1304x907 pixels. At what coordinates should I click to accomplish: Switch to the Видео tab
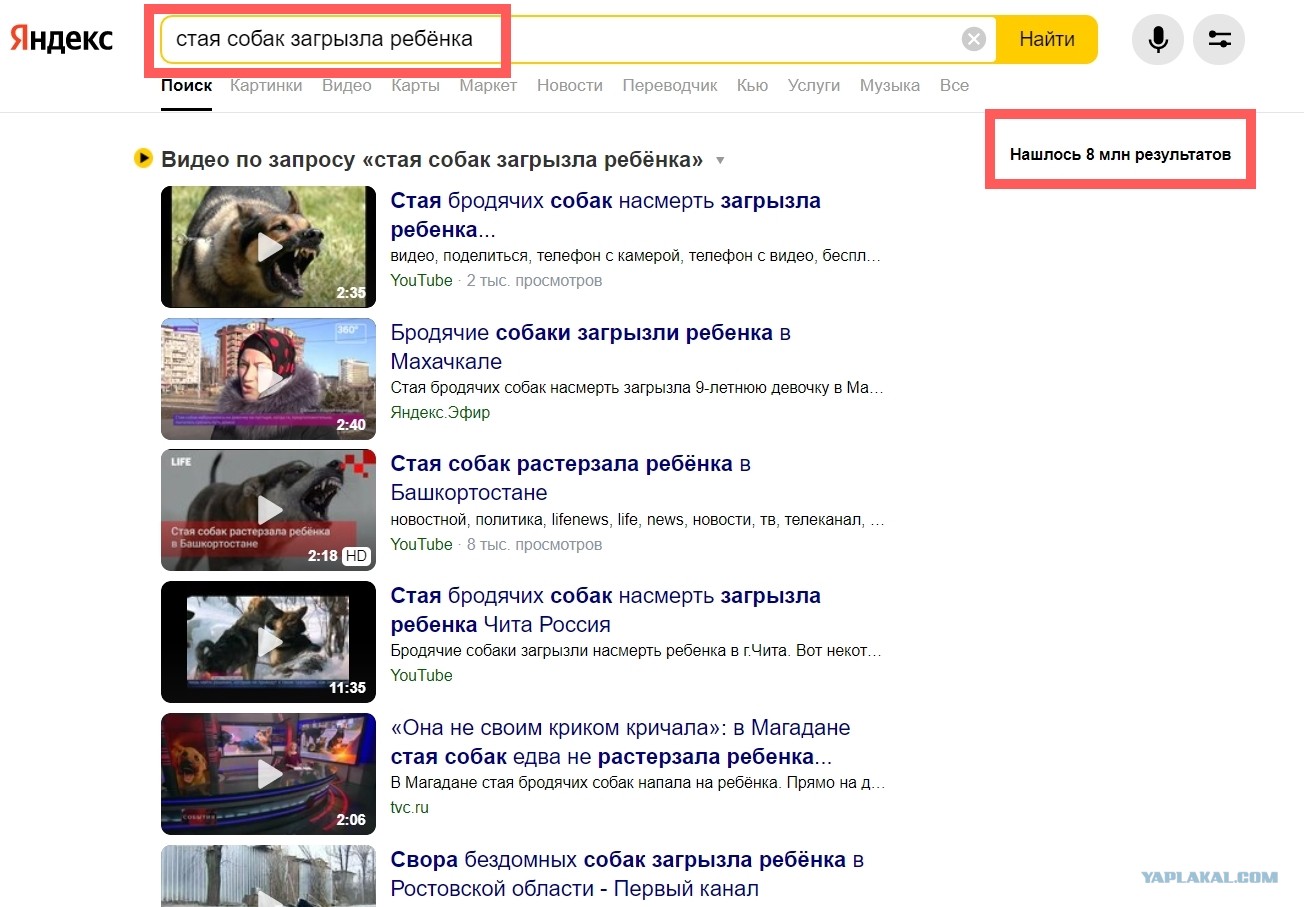[347, 85]
